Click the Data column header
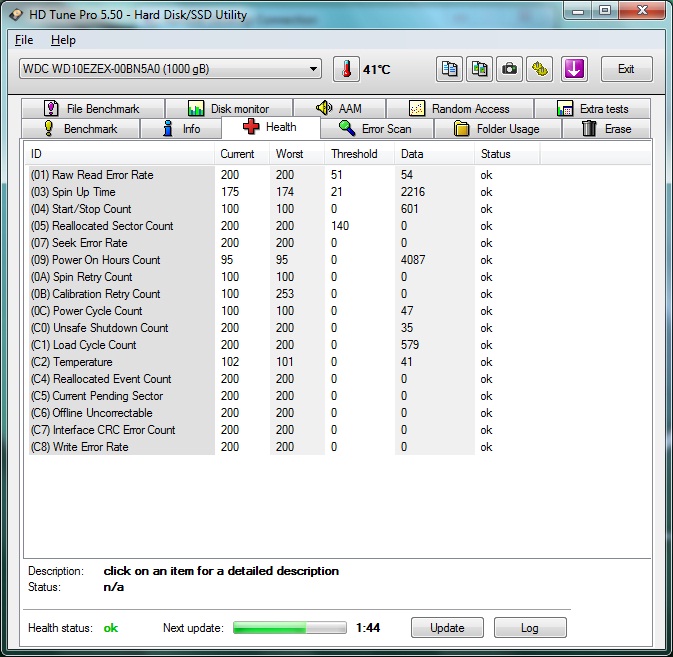673x657 pixels. (435, 154)
